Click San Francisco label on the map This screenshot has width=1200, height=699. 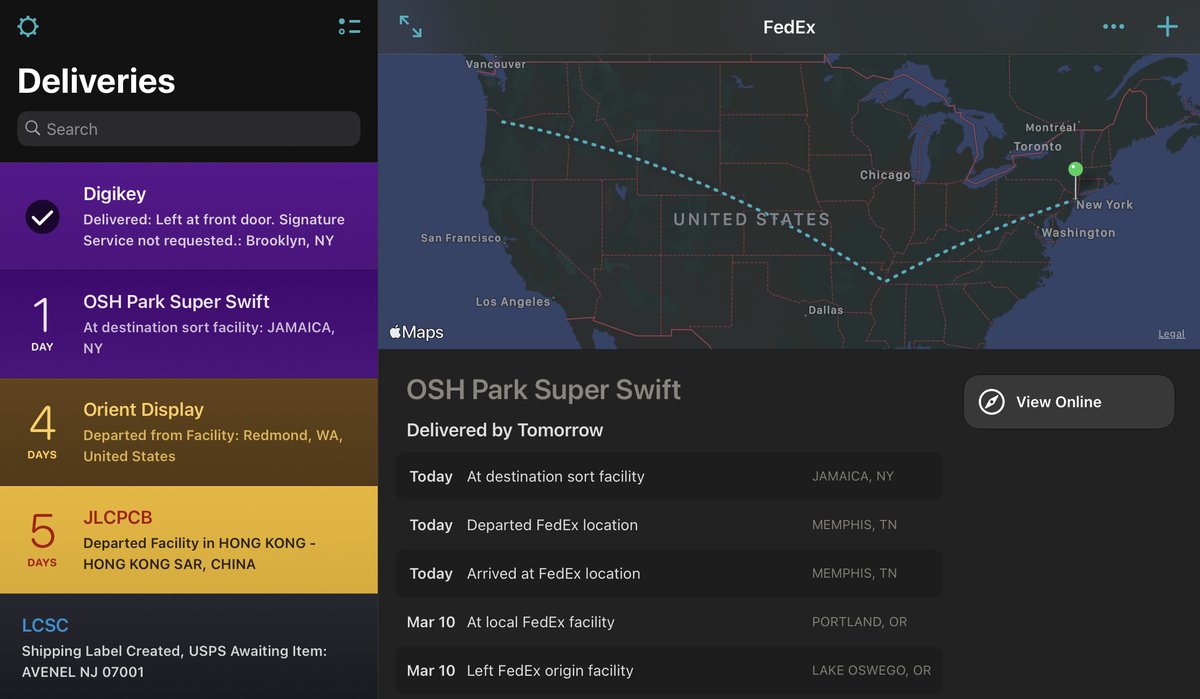click(461, 238)
